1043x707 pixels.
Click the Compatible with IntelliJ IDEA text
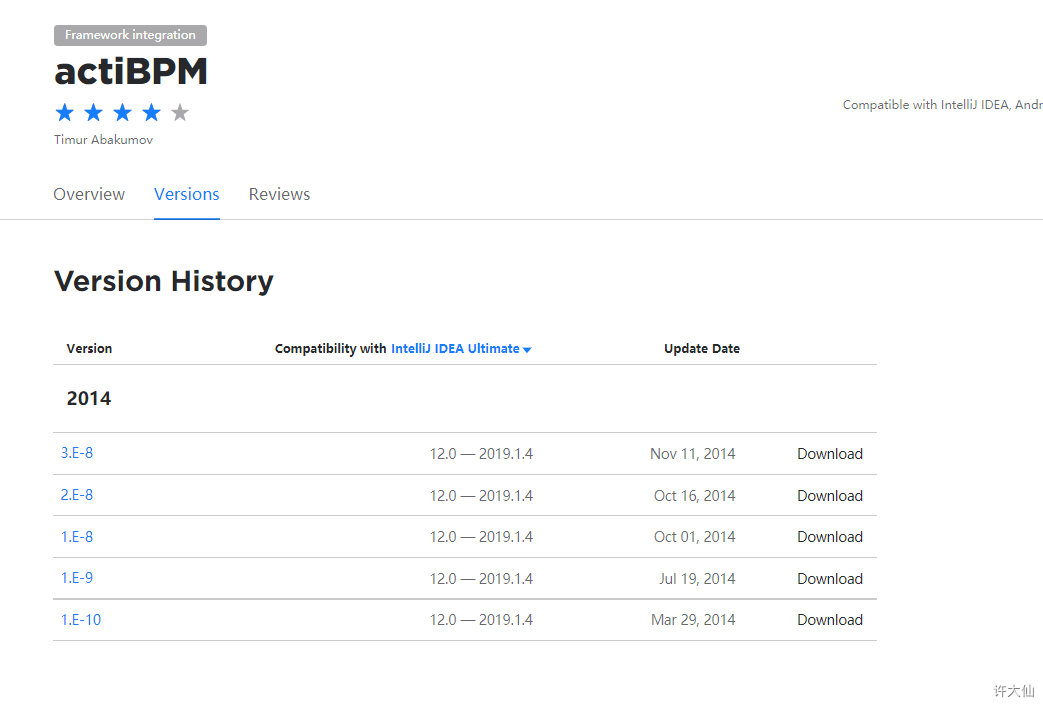[x=943, y=105]
